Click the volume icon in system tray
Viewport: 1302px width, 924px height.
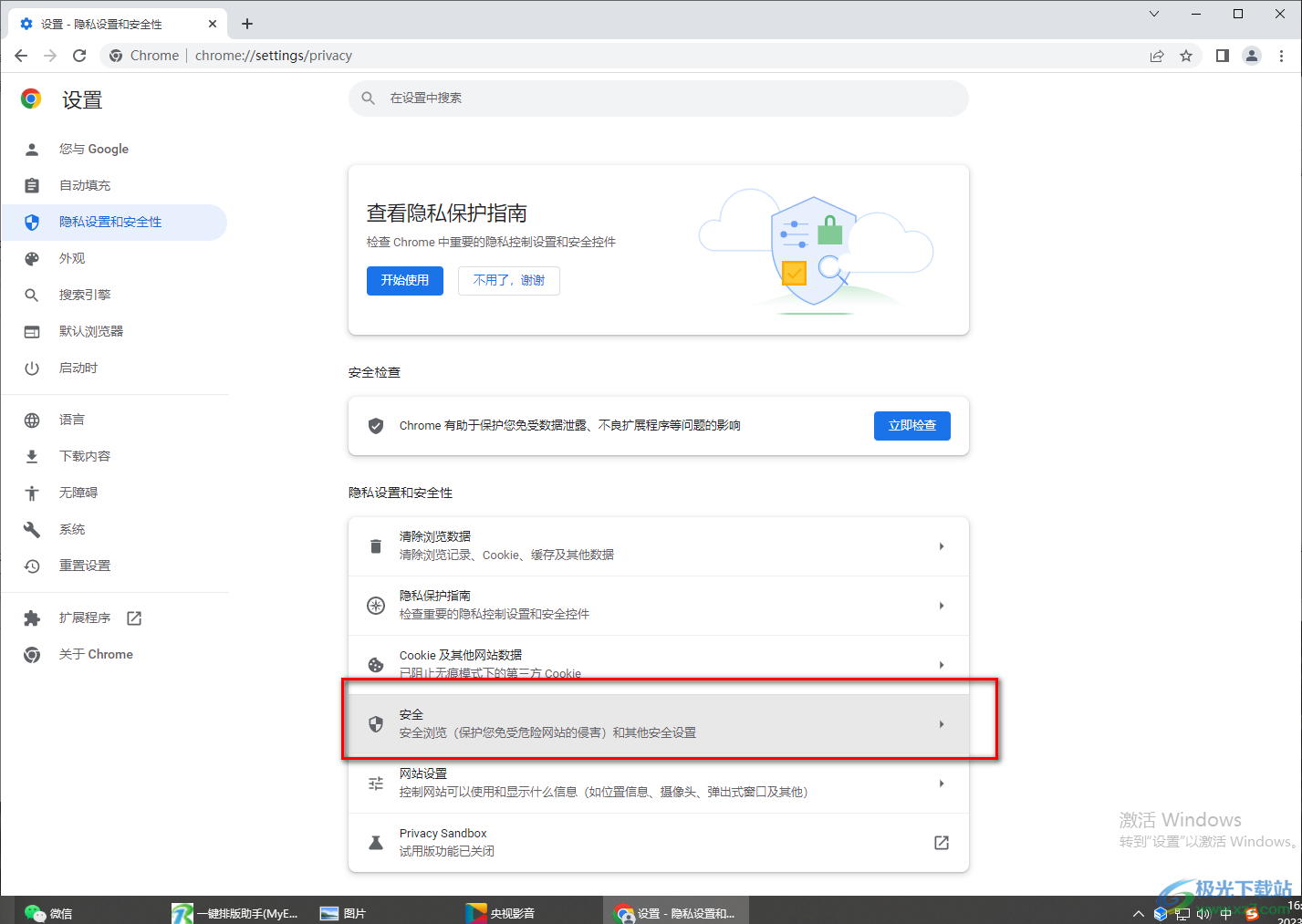[1203, 913]
